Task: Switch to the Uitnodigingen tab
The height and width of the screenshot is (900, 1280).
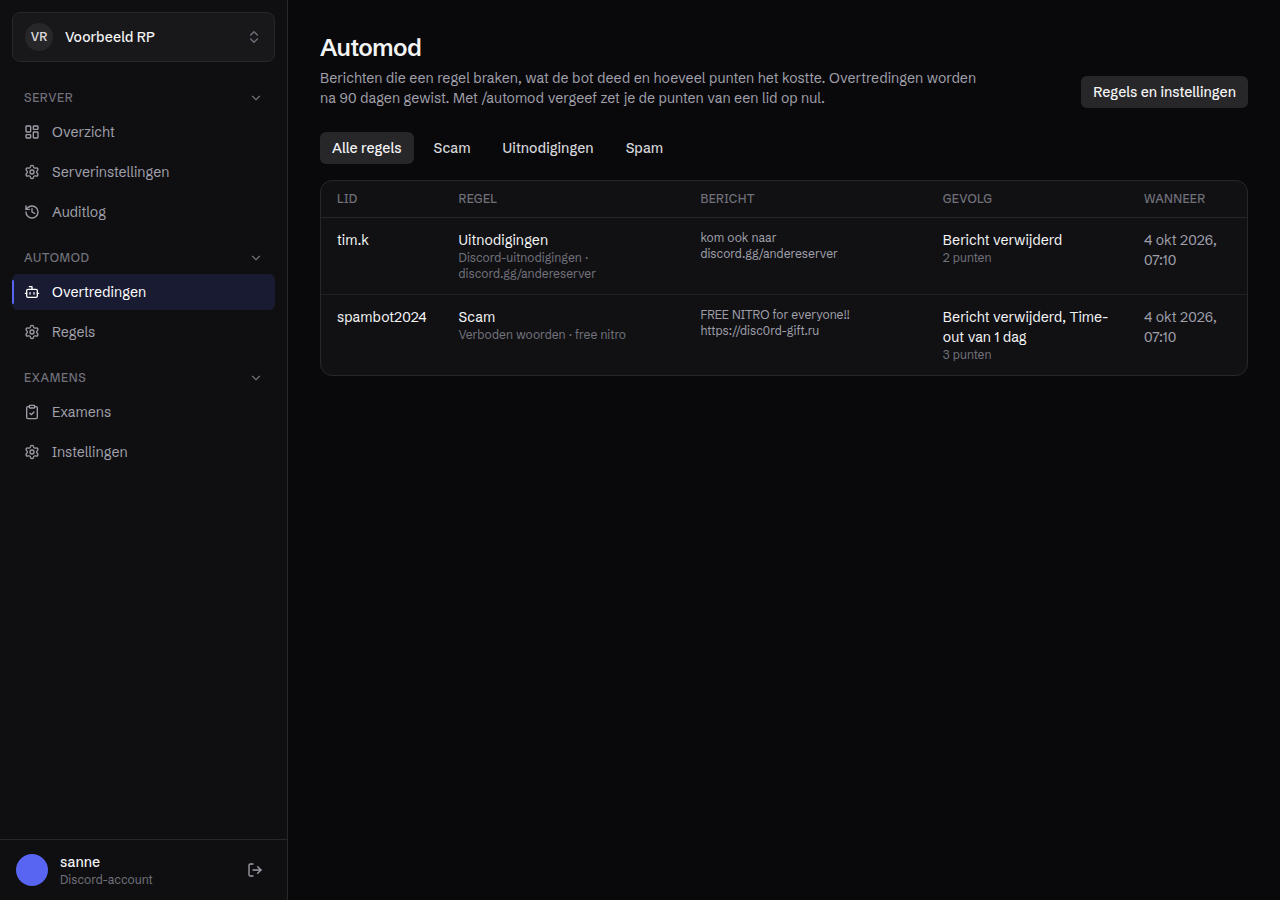Action: [x=548, y=148]
